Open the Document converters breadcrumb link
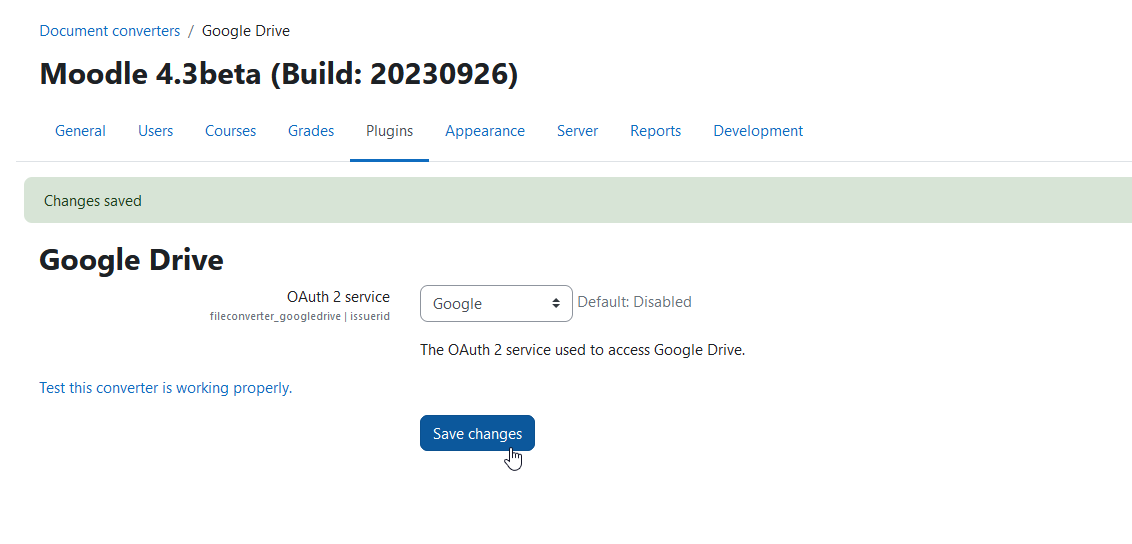Image resolution: width=1132 pixels, height=544 pixels. 110,31
